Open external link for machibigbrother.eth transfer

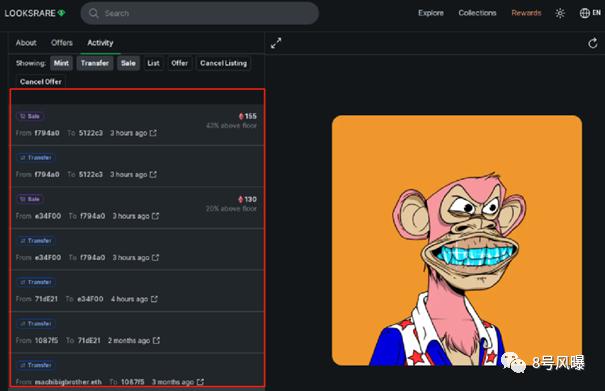click(200, 382)
